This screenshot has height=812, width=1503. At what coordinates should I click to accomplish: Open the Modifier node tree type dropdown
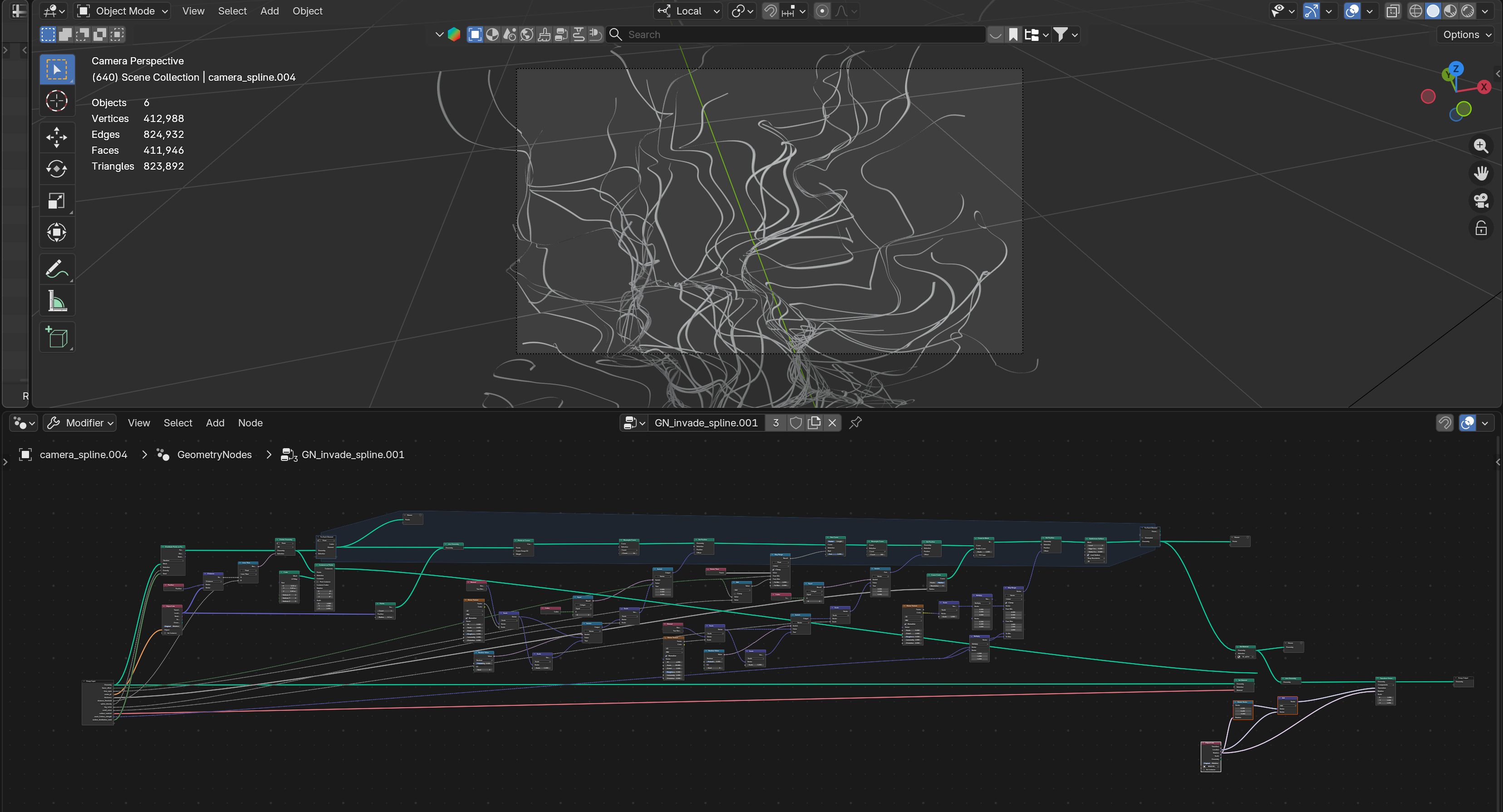[x=80, y=422]
